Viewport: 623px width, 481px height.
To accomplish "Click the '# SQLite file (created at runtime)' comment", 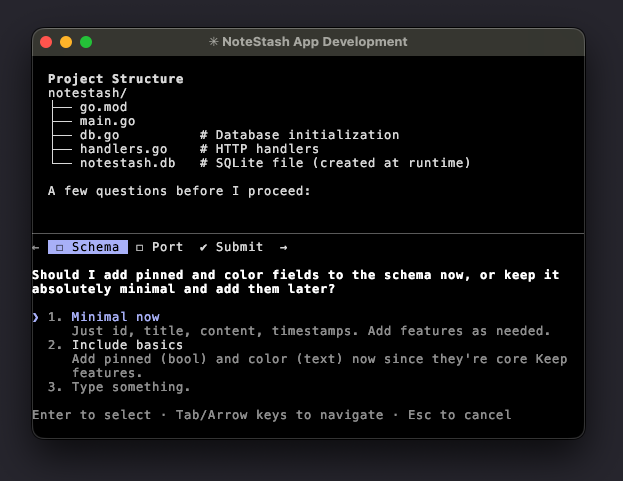I will click(335, 163).
